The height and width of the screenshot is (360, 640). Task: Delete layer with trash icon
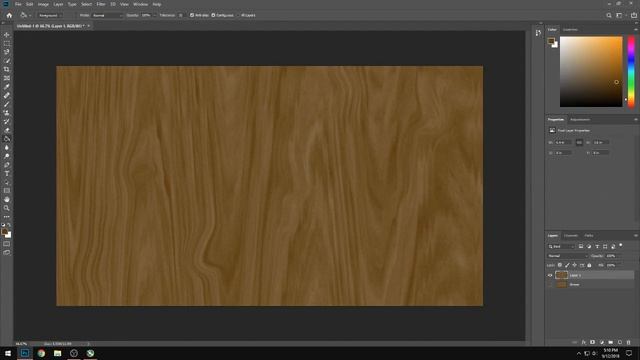point(629,342)
